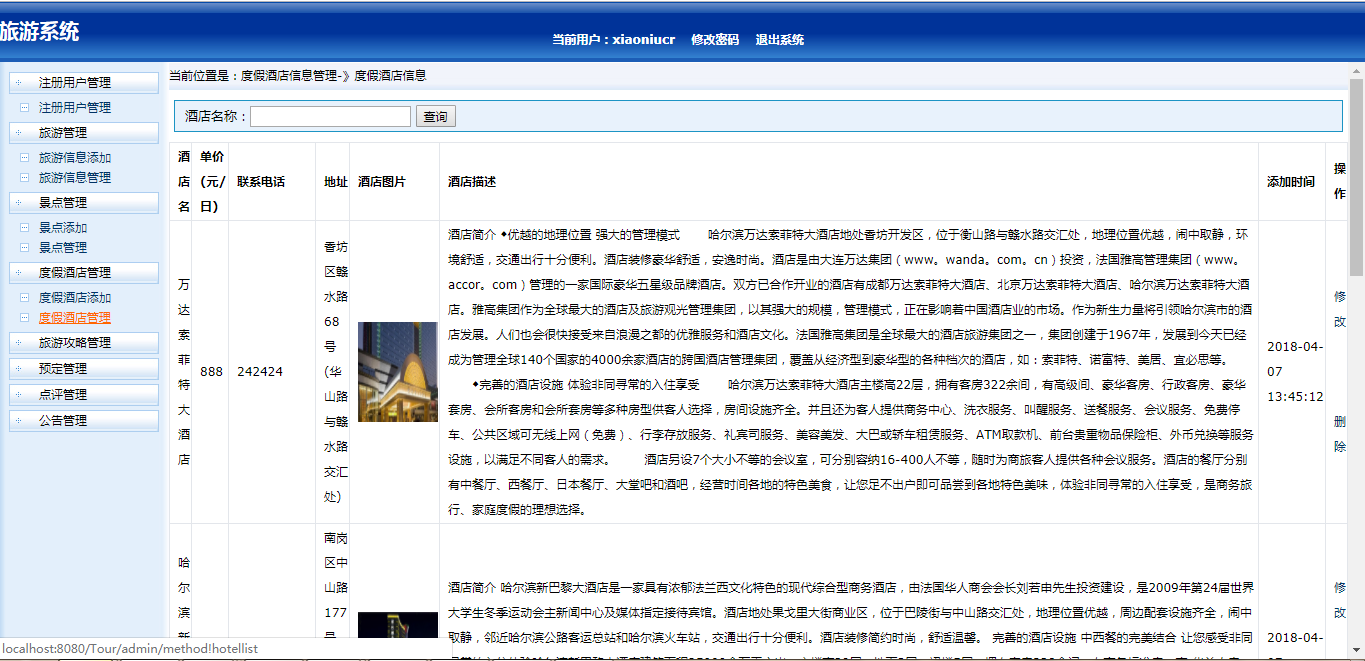This screenshot has width=1365, height=661.
Task: Click the 添加时间 column header
Action: point(1291,182)
